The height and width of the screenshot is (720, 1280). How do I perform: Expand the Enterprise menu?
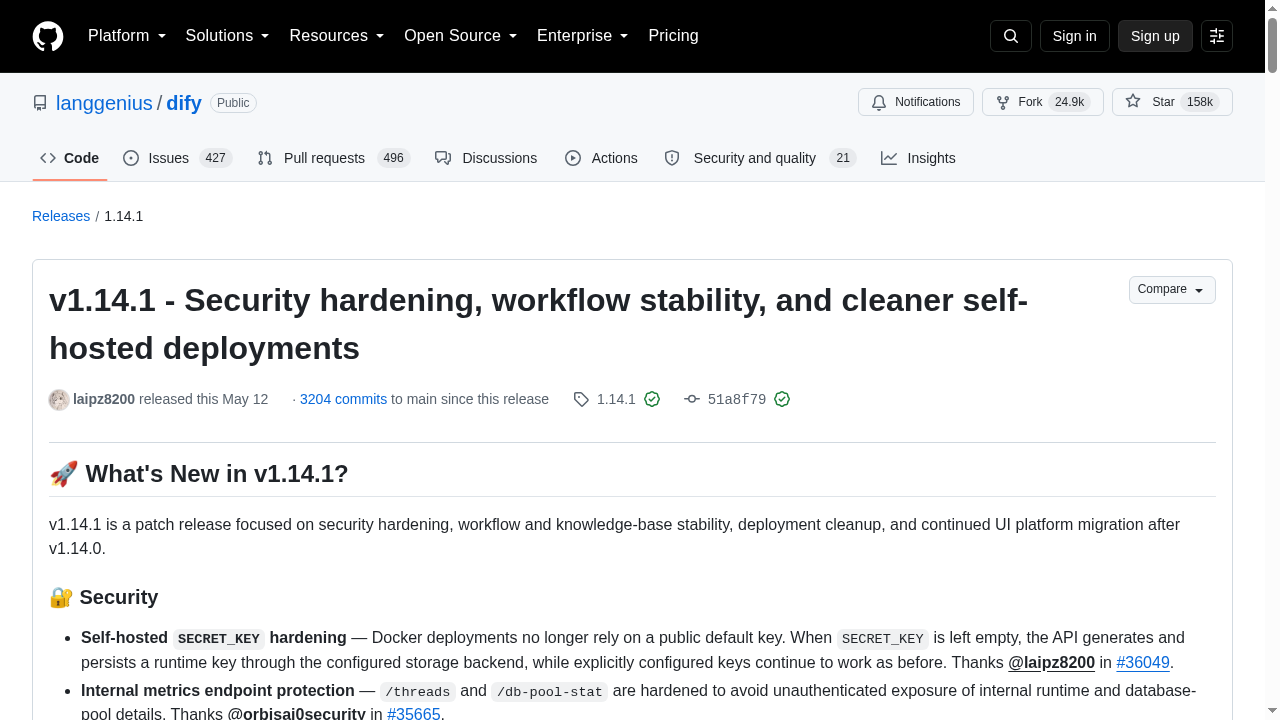pos(583,36)
